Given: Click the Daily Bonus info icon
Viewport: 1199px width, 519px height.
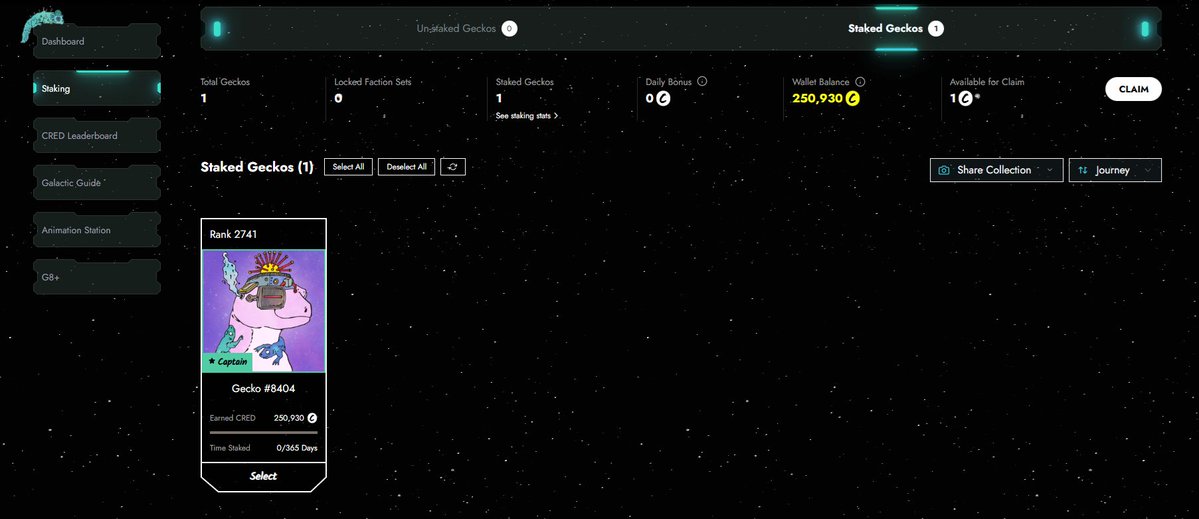Looking at the screenshot, I should pos(702,82).
